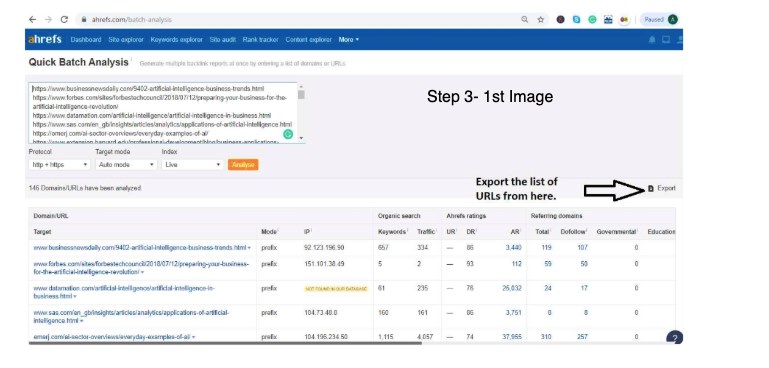769x368 pixels.
Task: Click the address bar URL ahrefs.com/batch-analysis
Action: tap(131, 20)
